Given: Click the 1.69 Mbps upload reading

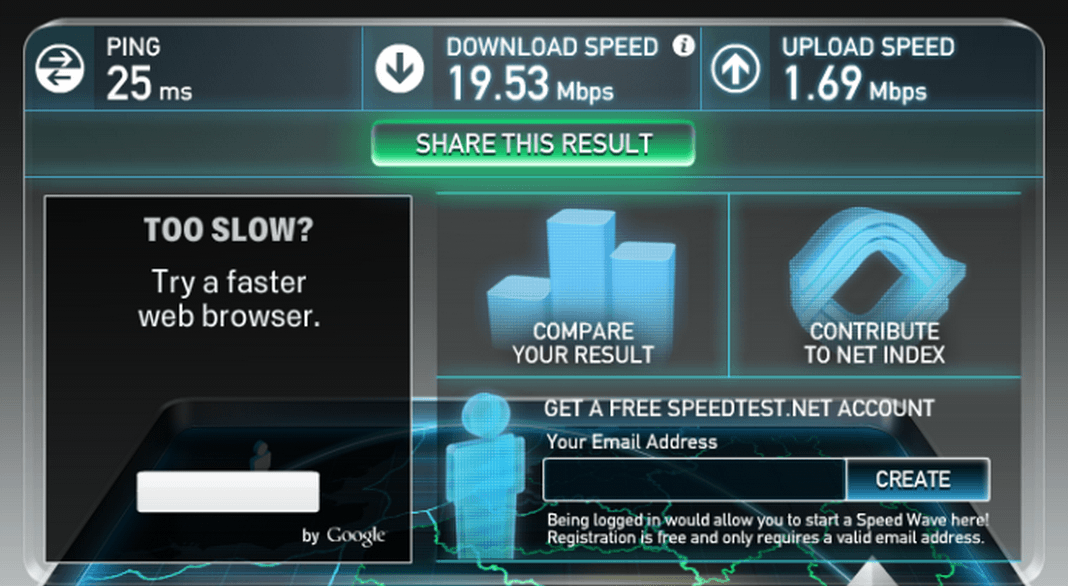Looking at the screenshot, I should tap(855, 84).
